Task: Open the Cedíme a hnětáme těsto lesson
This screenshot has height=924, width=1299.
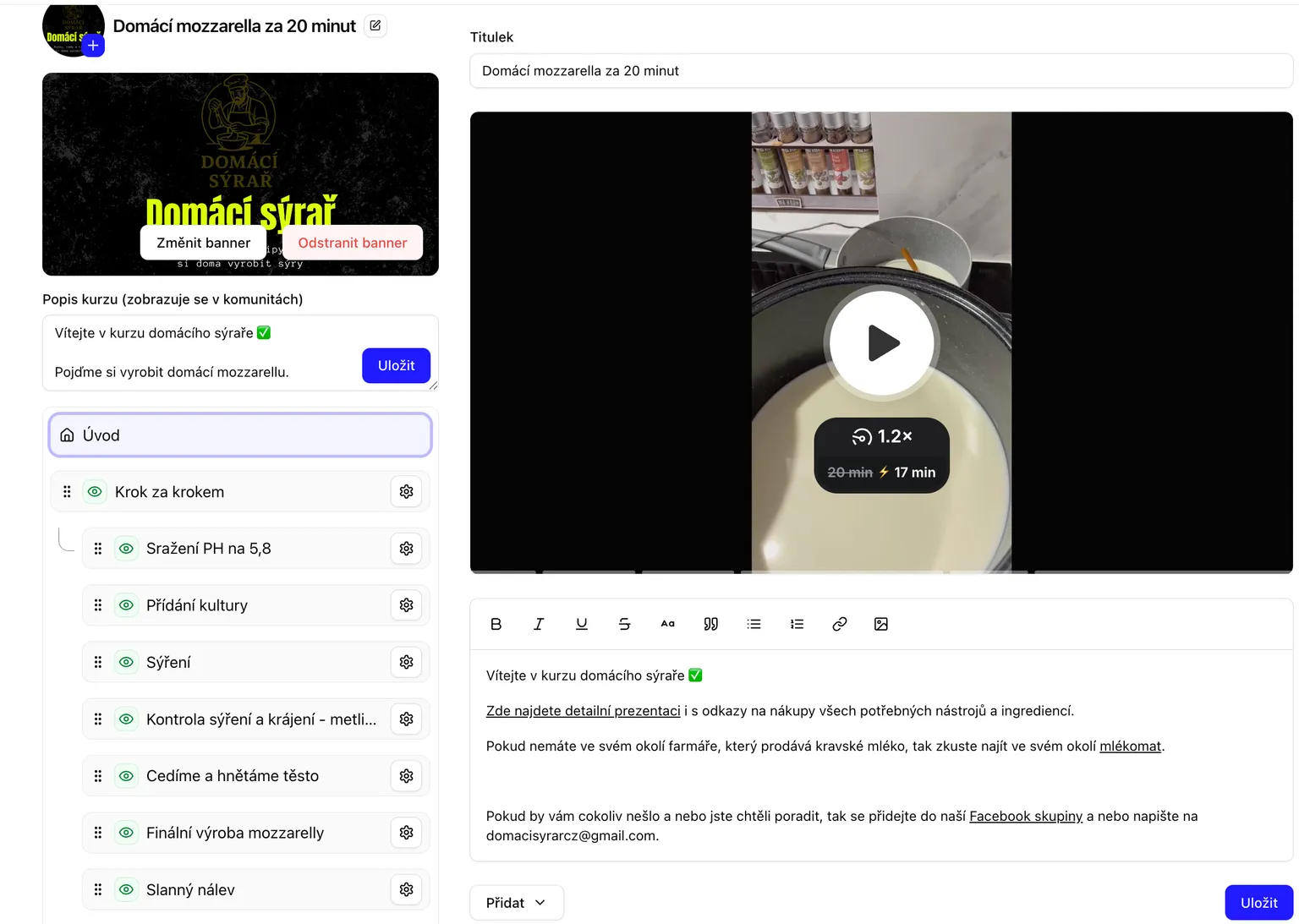Action: tap(233, 776)
